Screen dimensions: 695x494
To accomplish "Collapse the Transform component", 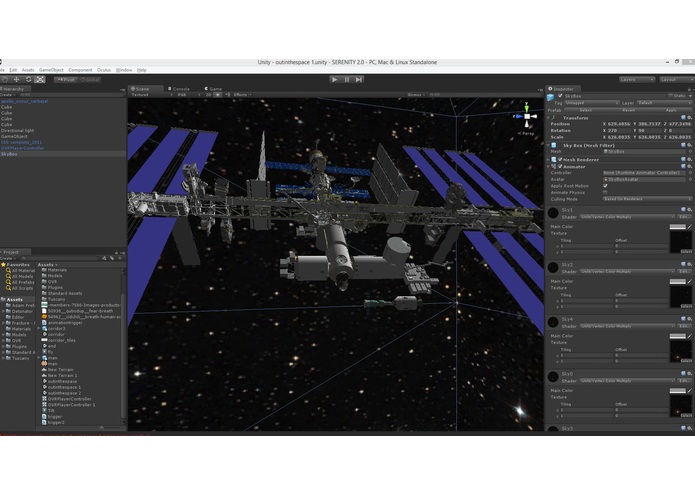I will (549, 118).
